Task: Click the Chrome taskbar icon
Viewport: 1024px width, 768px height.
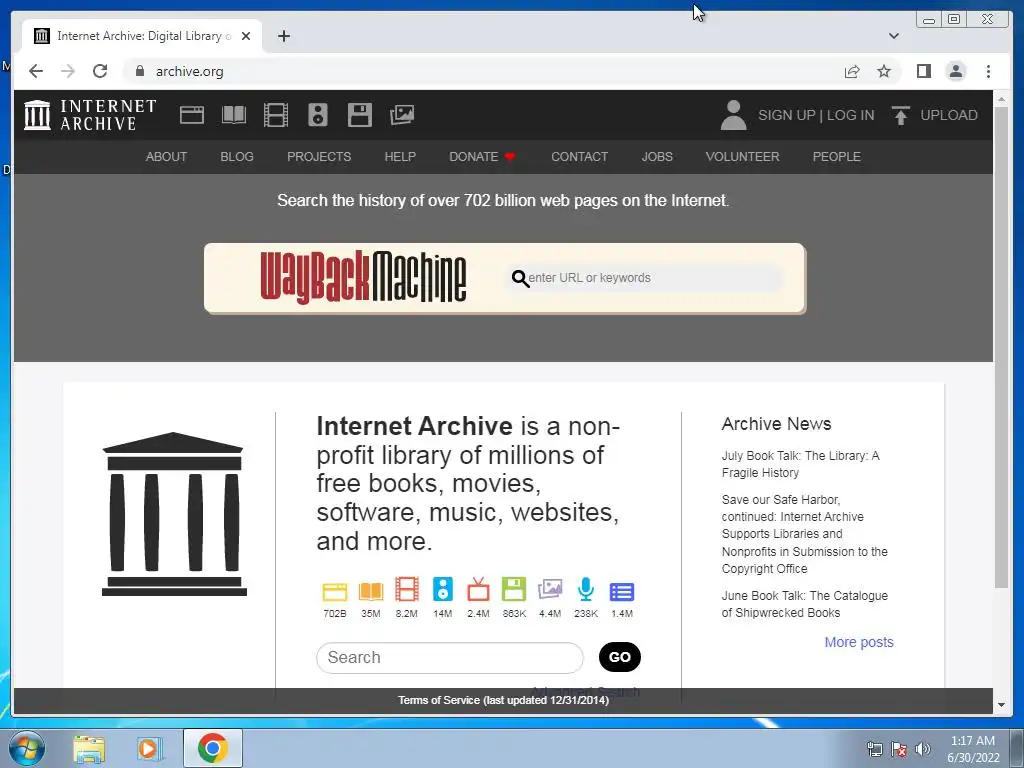Action: (x=212, y=748)
